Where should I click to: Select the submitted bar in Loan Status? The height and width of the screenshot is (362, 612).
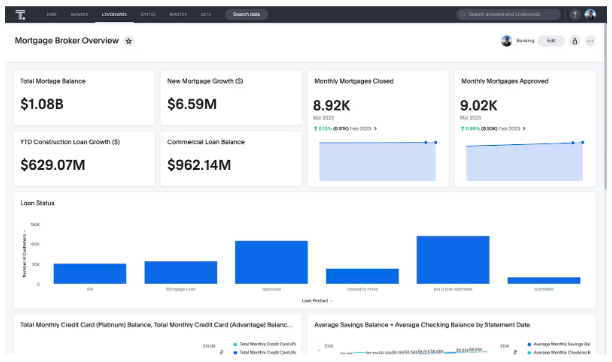tap(544, 280)
